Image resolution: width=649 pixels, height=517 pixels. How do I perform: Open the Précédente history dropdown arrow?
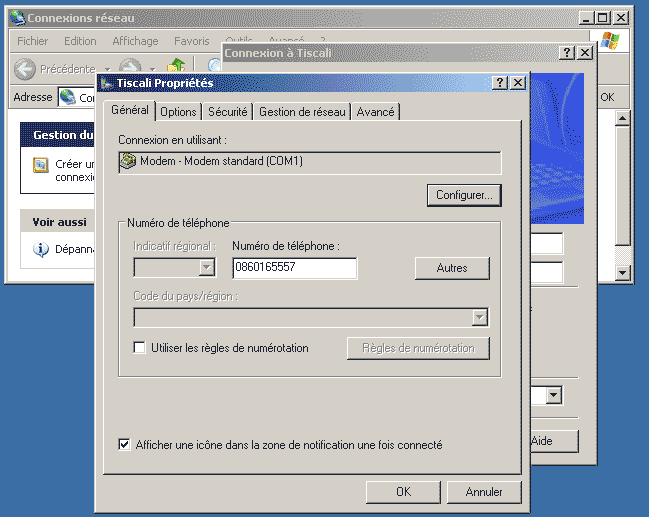107,69
